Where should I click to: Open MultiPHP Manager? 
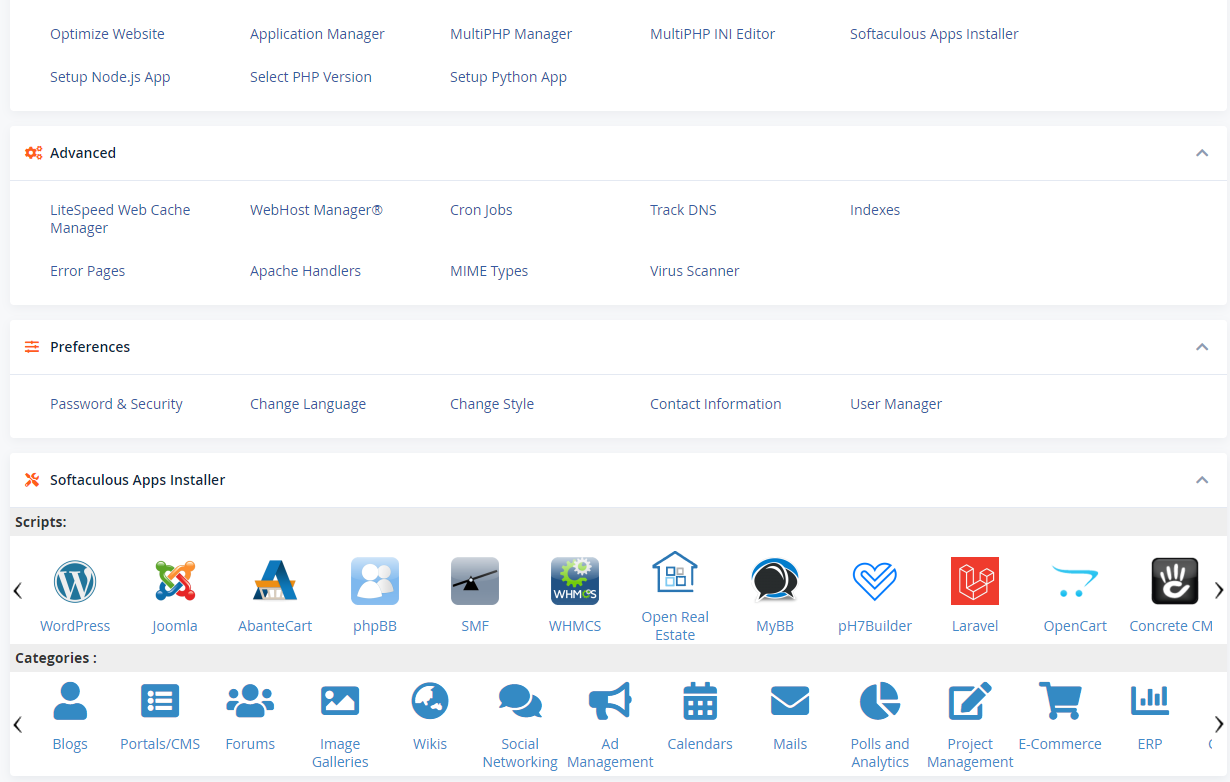point(511,34)
